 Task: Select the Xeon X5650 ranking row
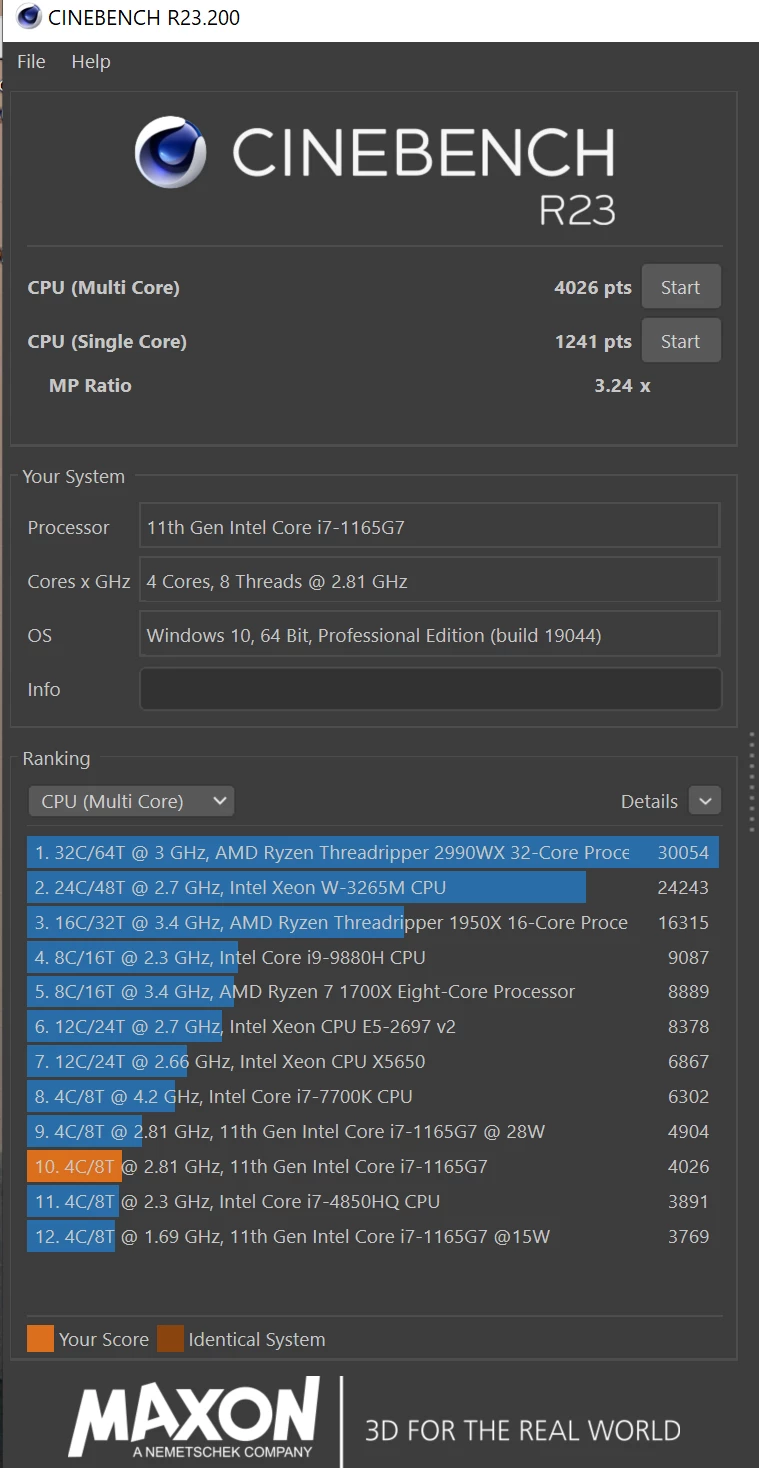(372, 1062)
